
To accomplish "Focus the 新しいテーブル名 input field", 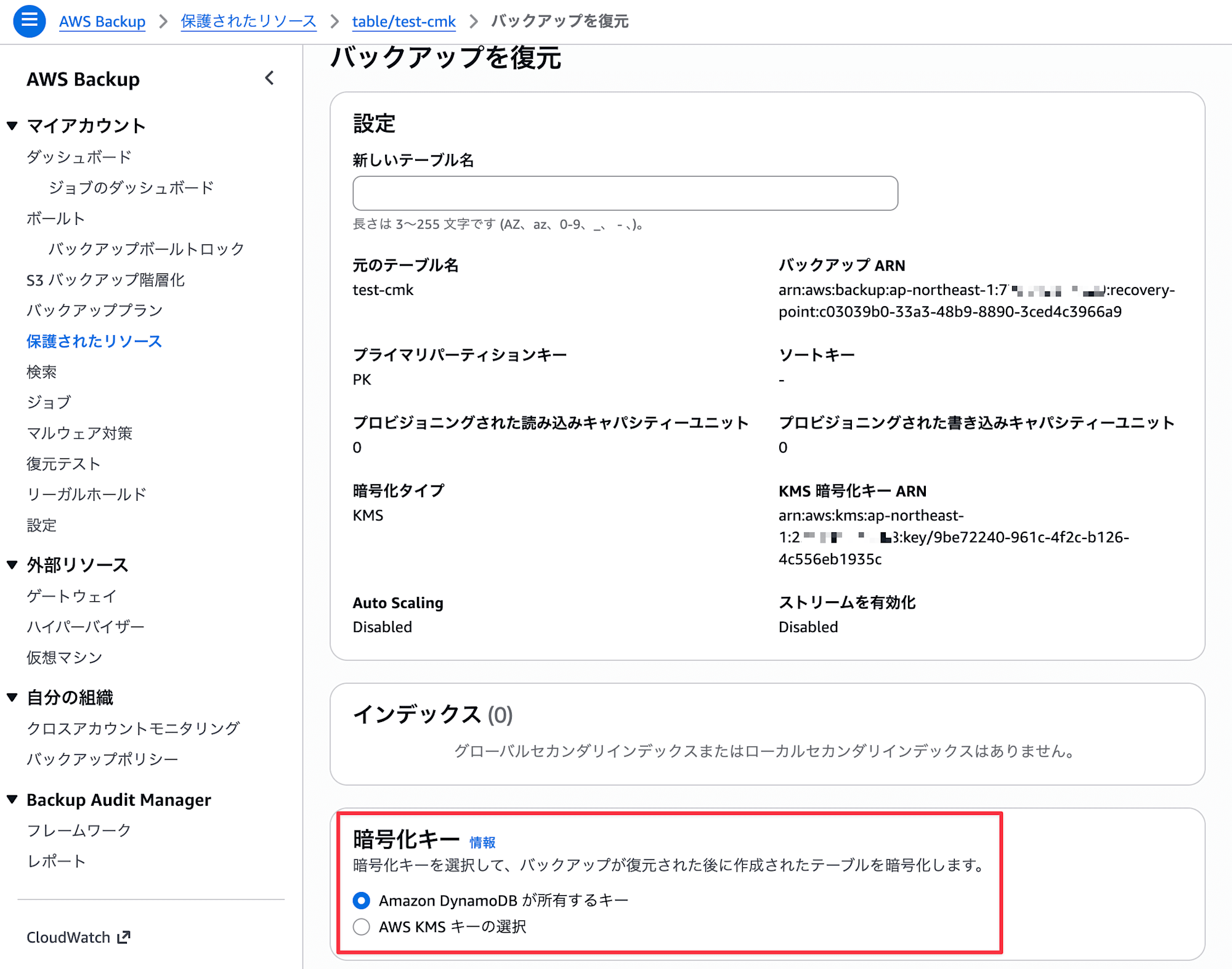I will (625, 193).
